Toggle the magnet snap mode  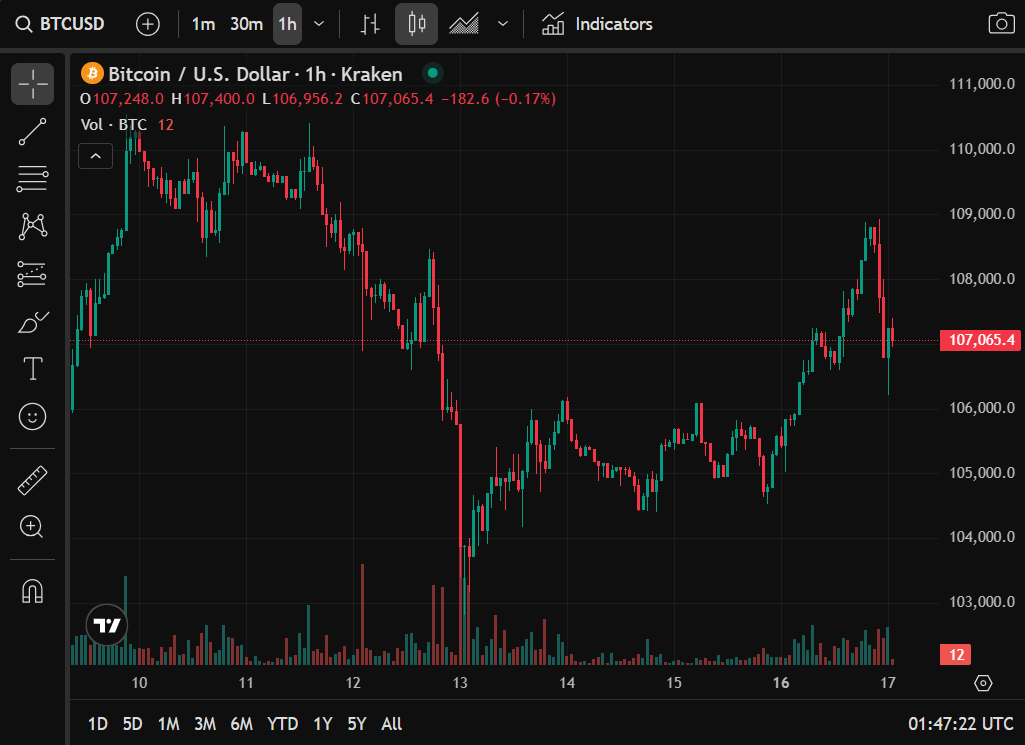(x=33, y=592)
